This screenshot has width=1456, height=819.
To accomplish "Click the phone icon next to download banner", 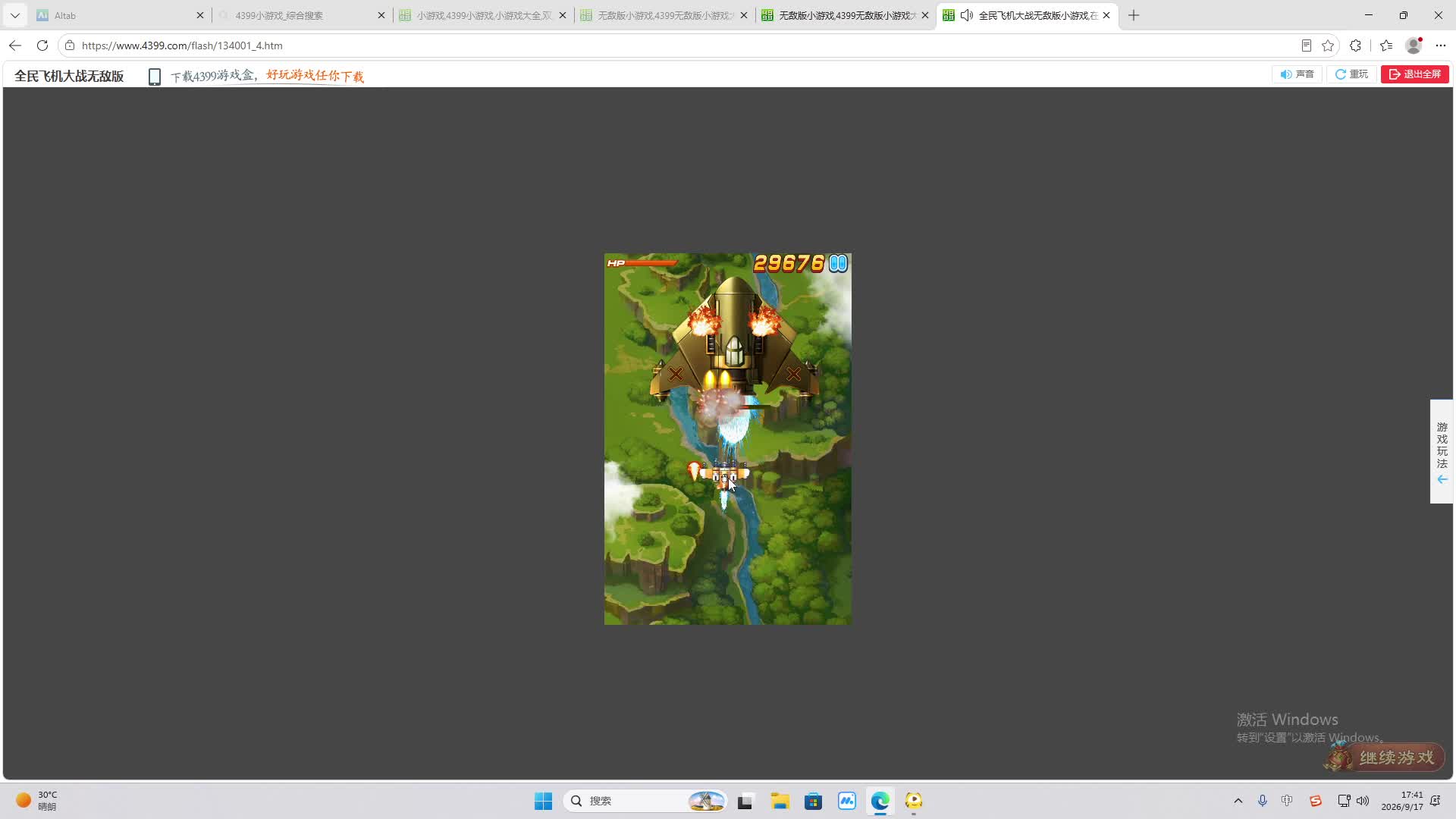I will 155,77.
